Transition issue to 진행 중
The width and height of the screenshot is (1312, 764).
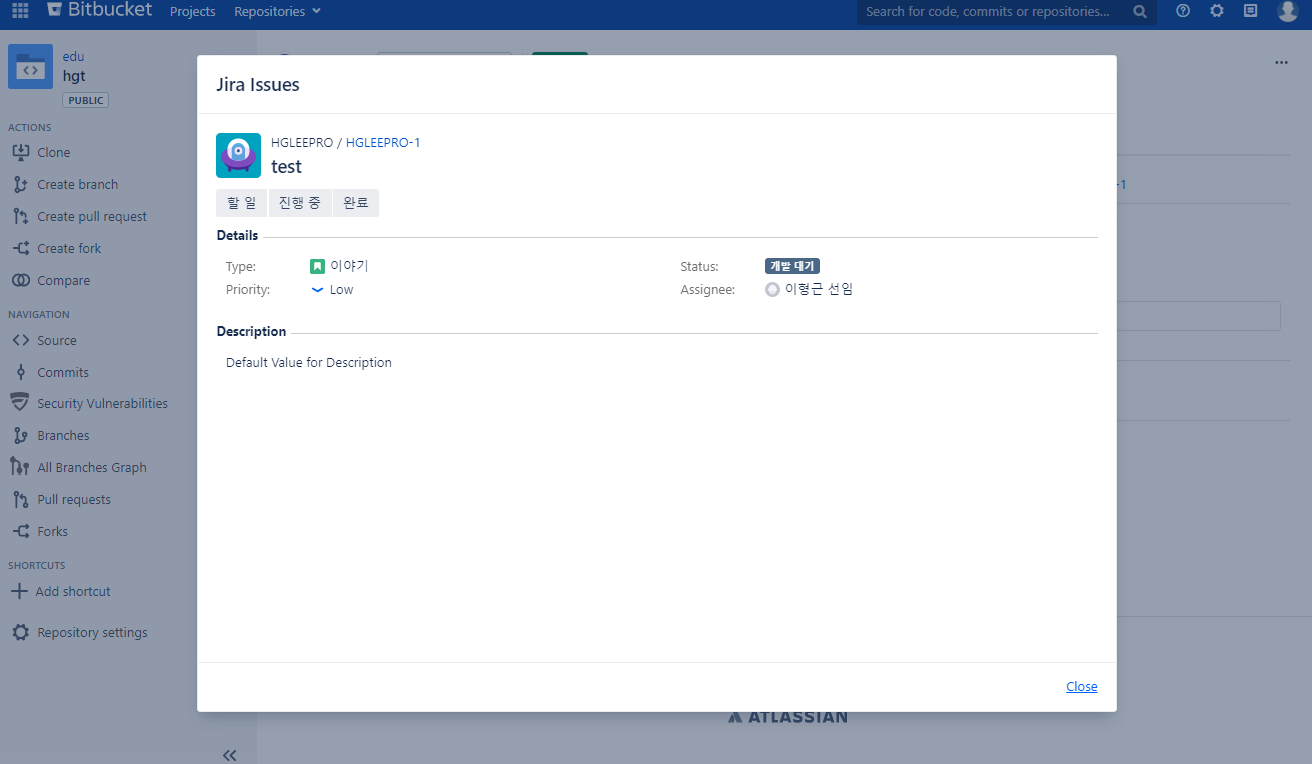pos(300,203)
